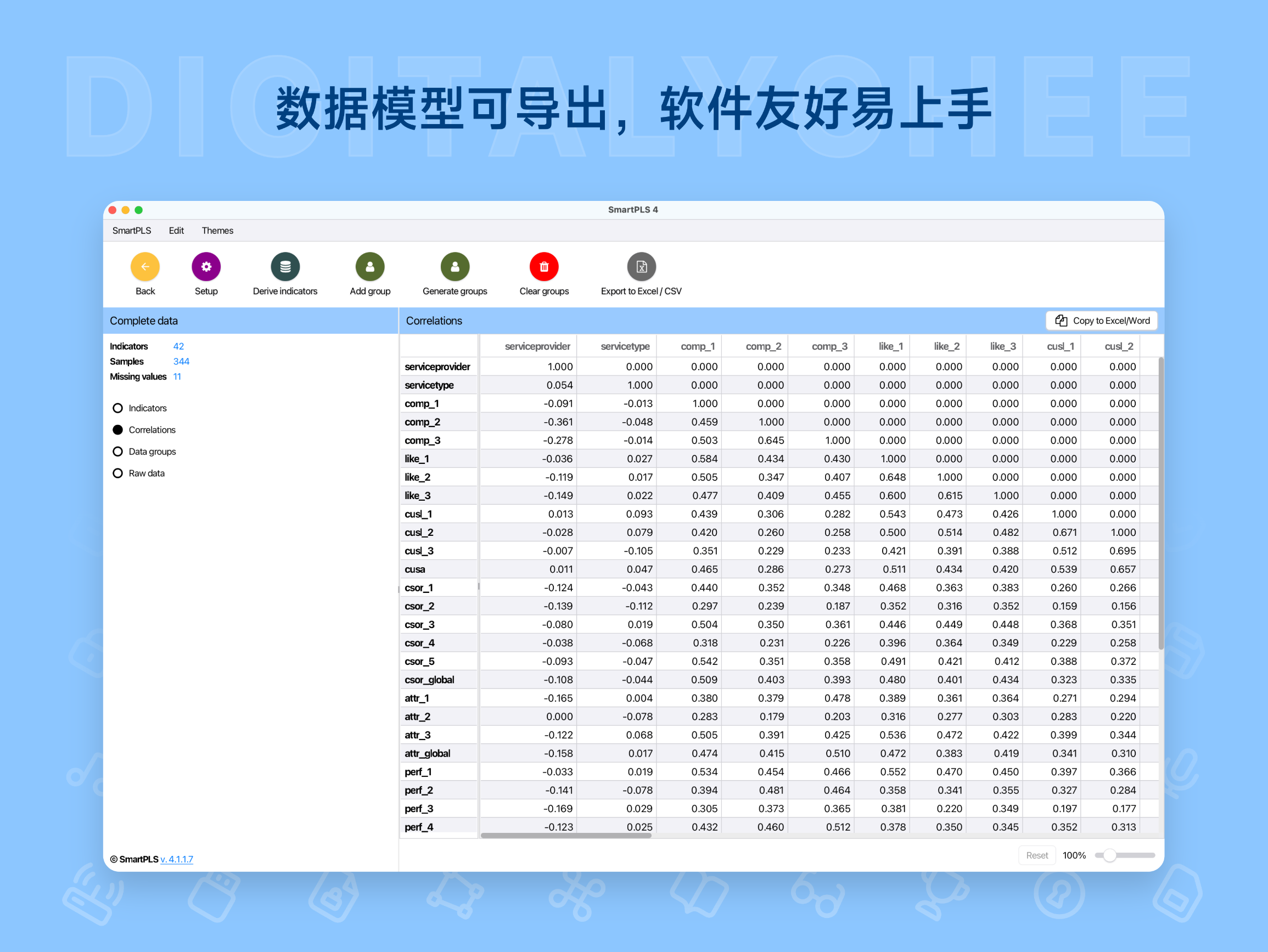Viewport: 1268px width, 952px height.
Task: Click the Clear groups trash icon
Action: coord(543,267)
